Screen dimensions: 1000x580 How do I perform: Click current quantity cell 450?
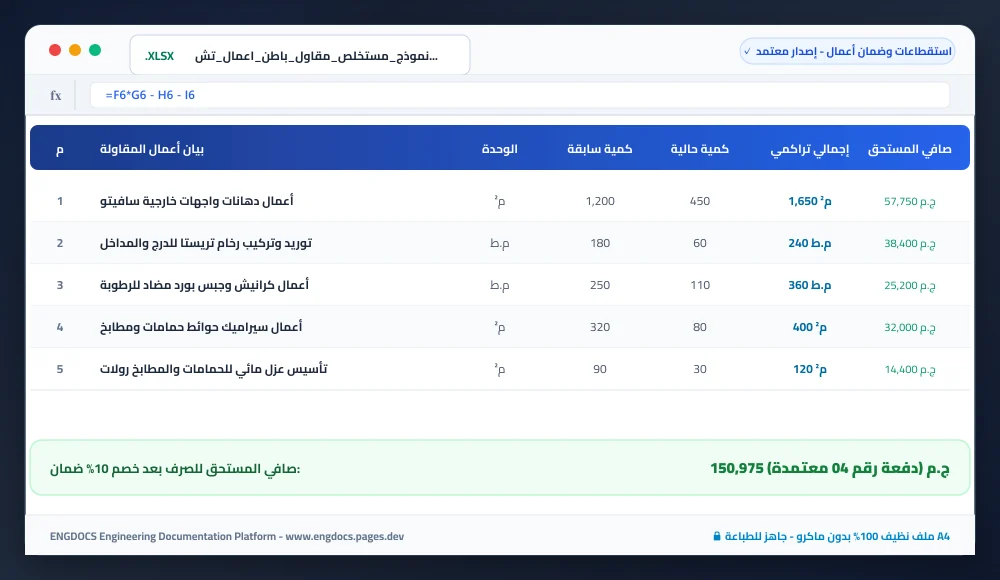click(700, 201)
